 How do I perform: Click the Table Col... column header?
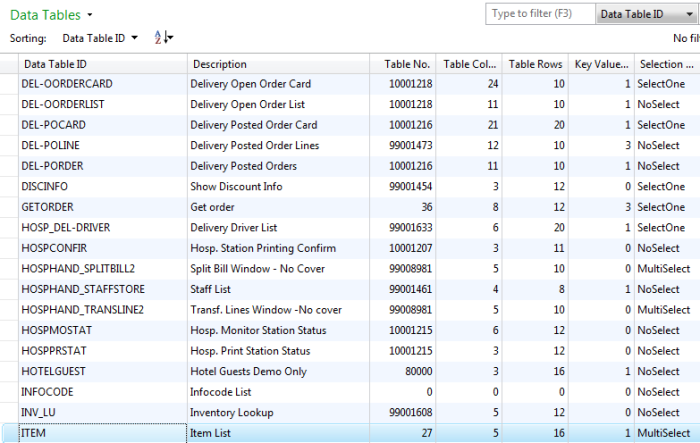469,64
